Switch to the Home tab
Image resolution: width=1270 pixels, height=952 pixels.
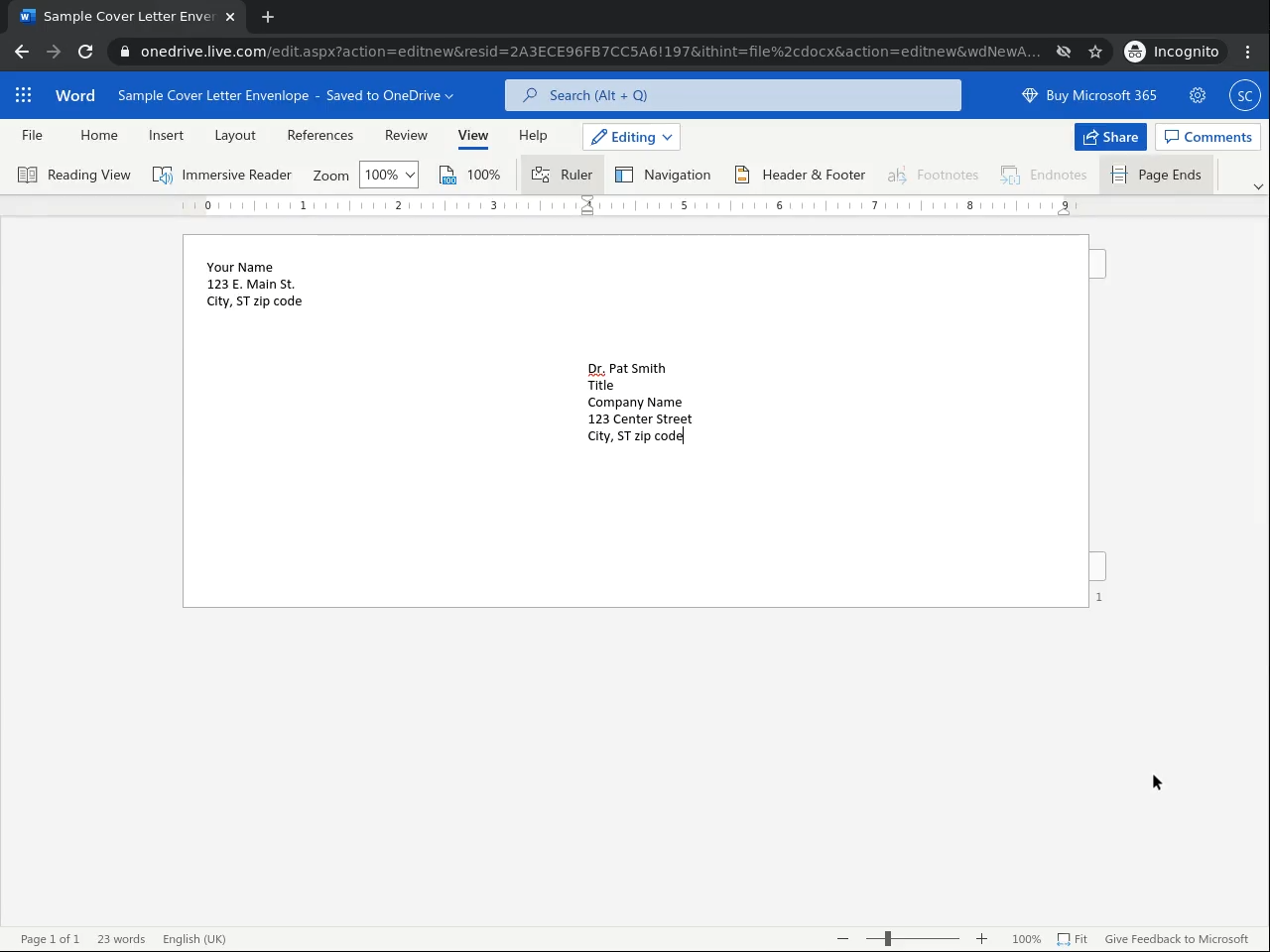click(99, 135)
